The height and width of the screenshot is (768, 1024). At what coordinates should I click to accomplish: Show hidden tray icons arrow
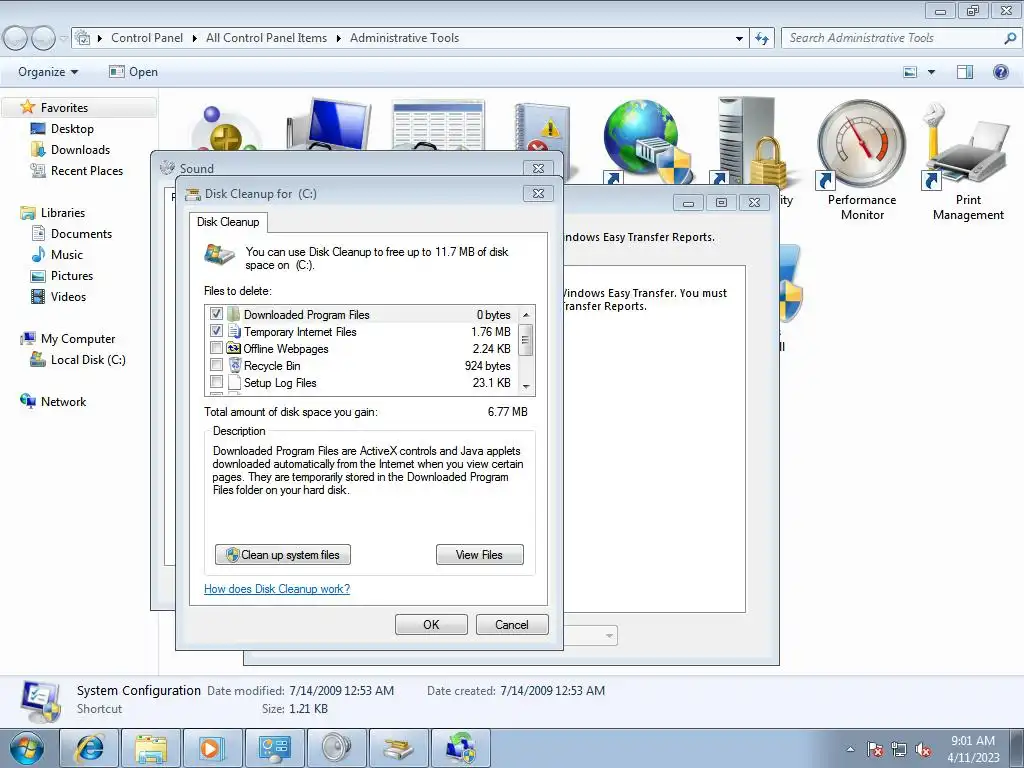(850, 749)
